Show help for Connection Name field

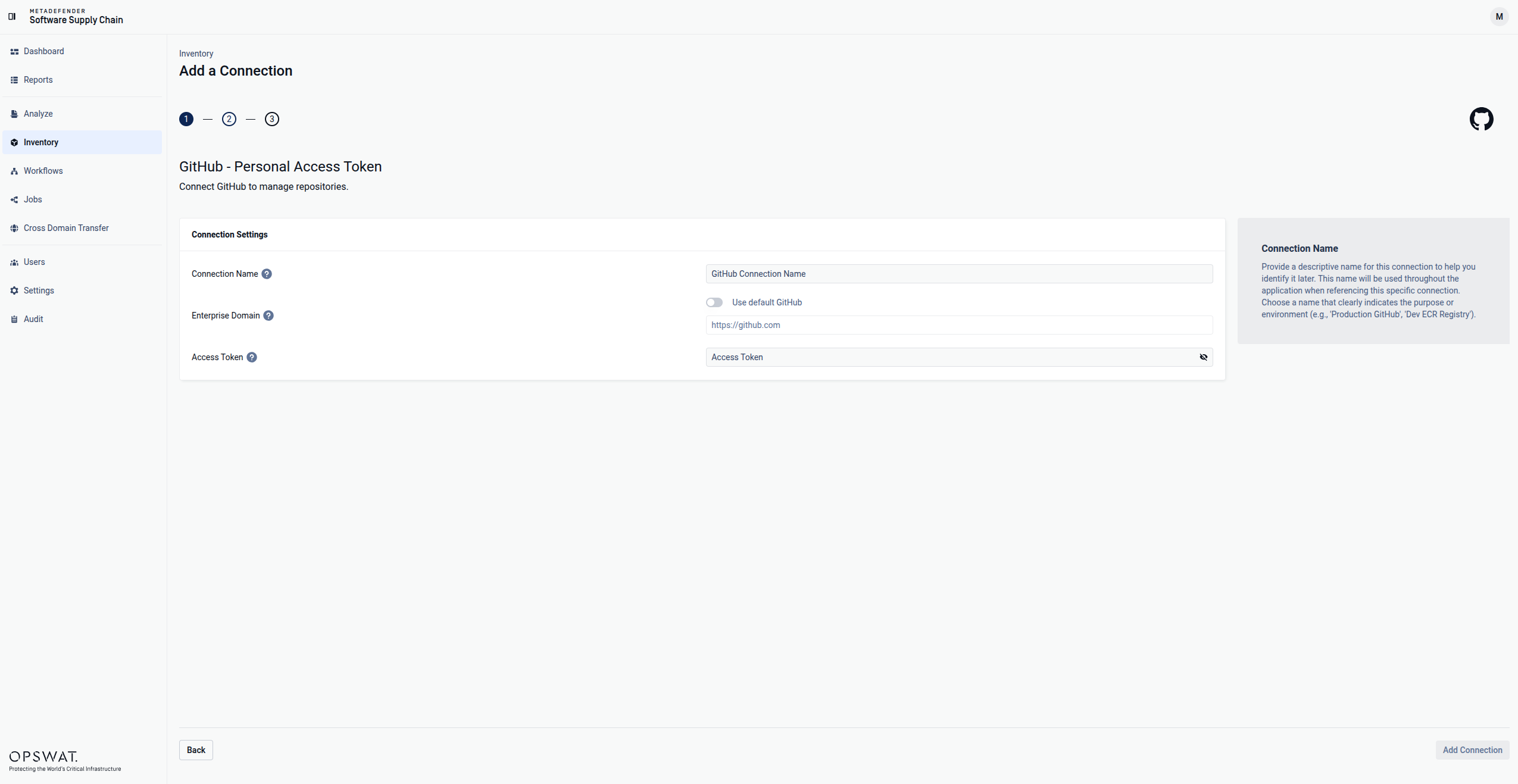267,274
